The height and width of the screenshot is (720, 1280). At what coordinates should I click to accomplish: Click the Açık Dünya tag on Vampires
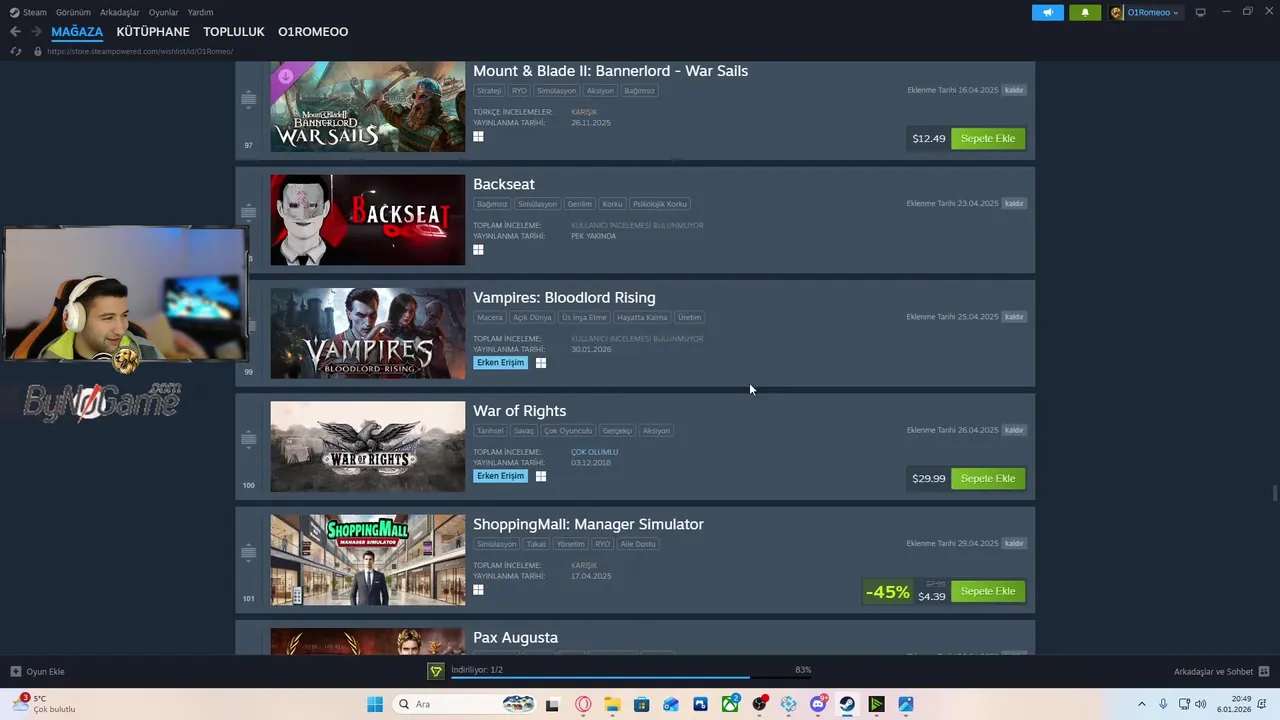coord(532,317)
